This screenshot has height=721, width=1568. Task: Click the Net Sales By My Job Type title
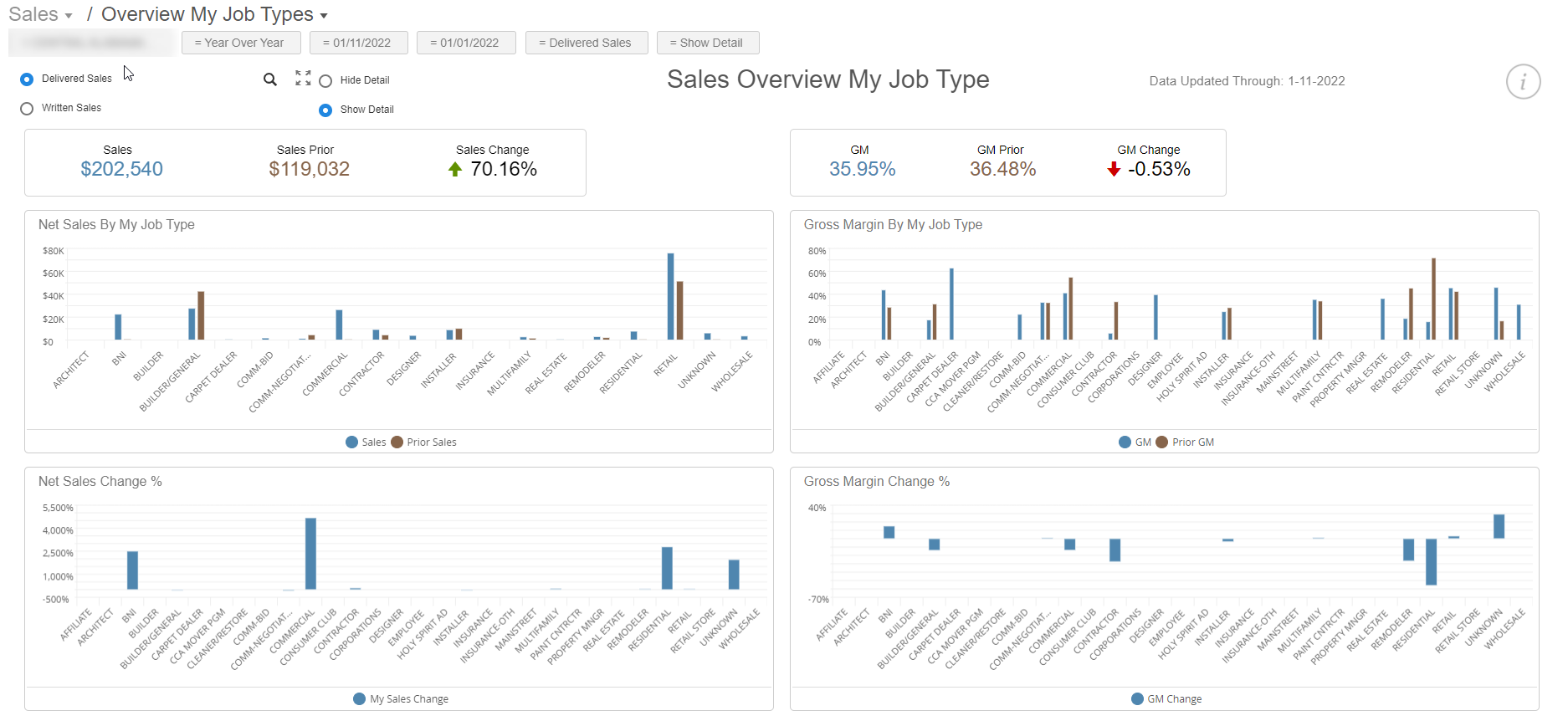point(116,225)
